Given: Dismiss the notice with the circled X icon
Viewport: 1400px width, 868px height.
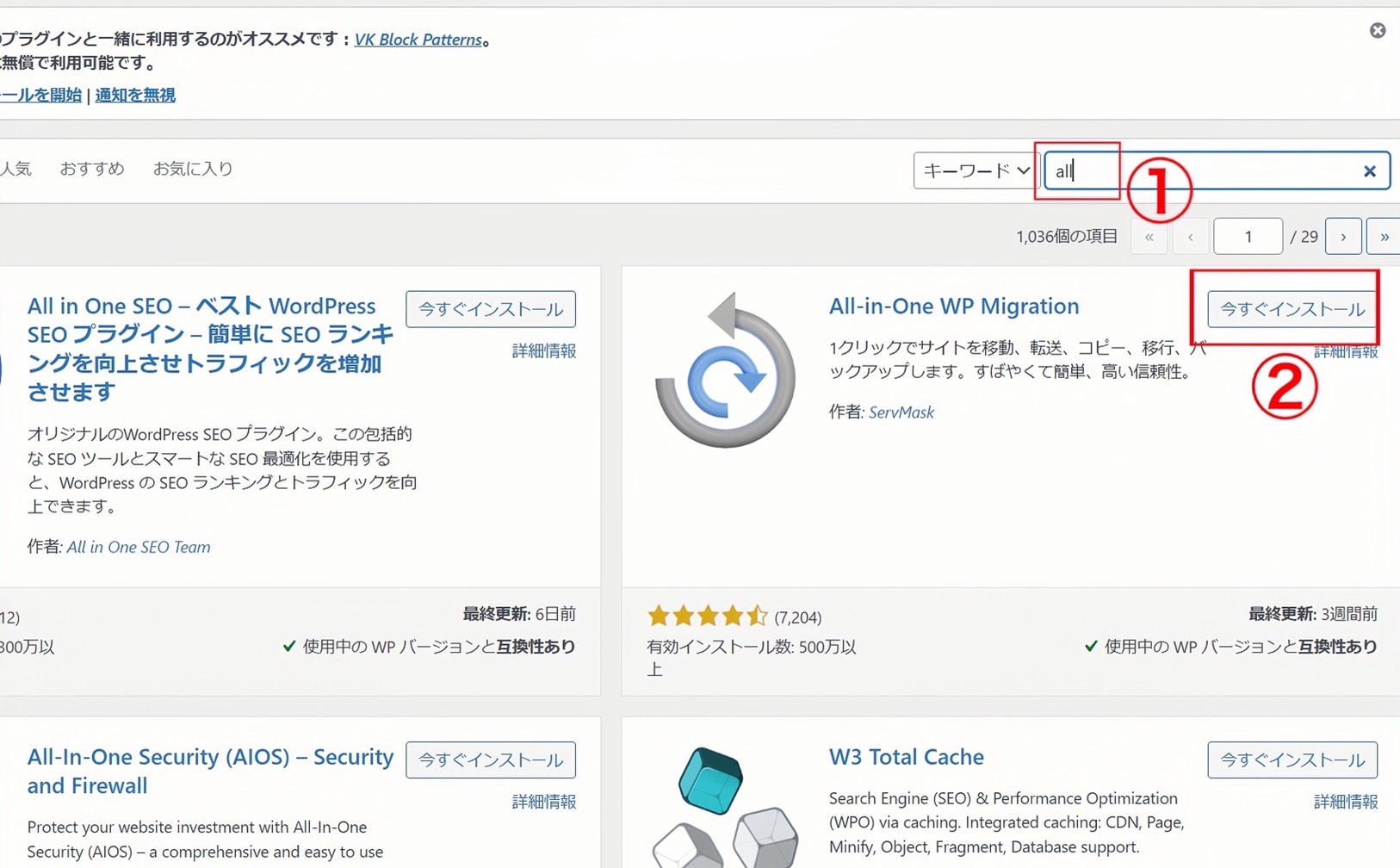Looking at the screenshot, I should click(x=1378, y=30).
